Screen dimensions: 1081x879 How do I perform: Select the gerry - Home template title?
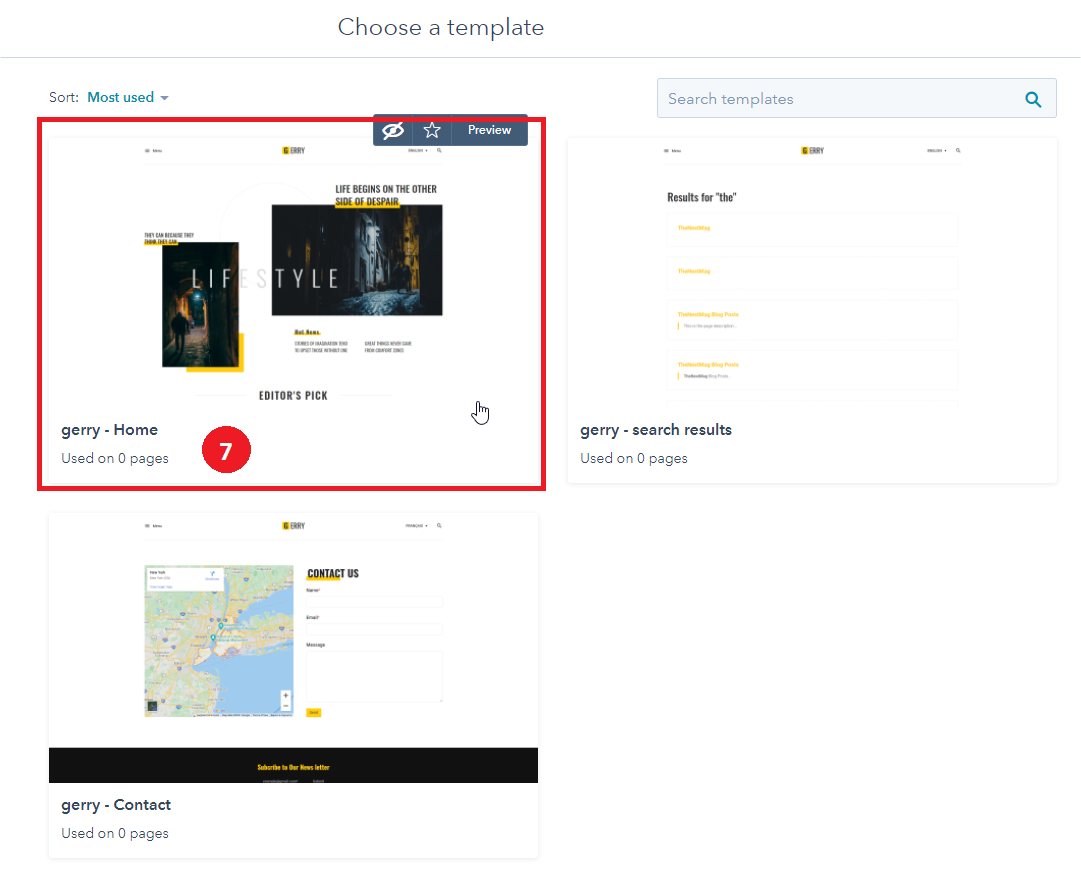[x=109, y=430]
